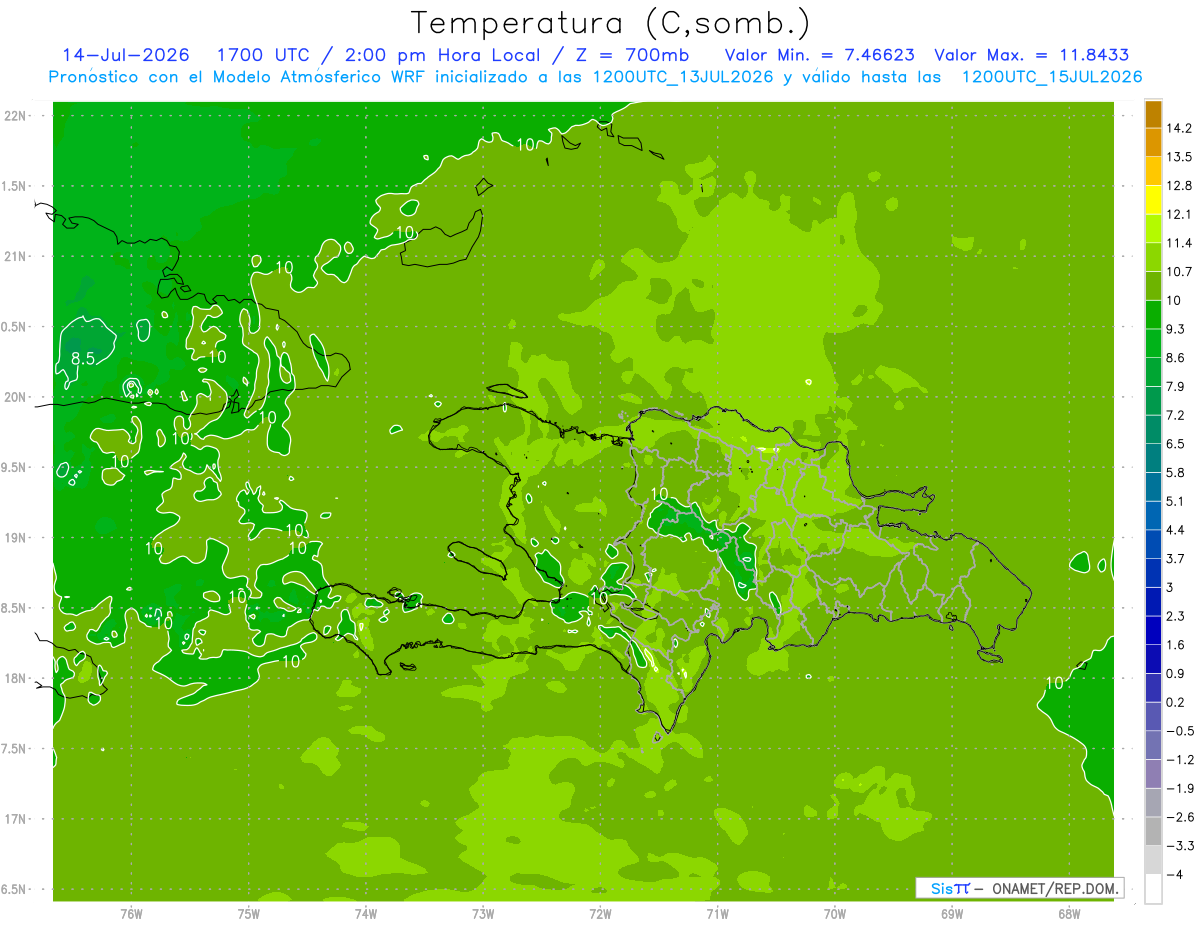Click the '1200UTC_13JUL2026' initialization timestamp
The height and width of the screenshot is (927, 1200).
(683, 77)
